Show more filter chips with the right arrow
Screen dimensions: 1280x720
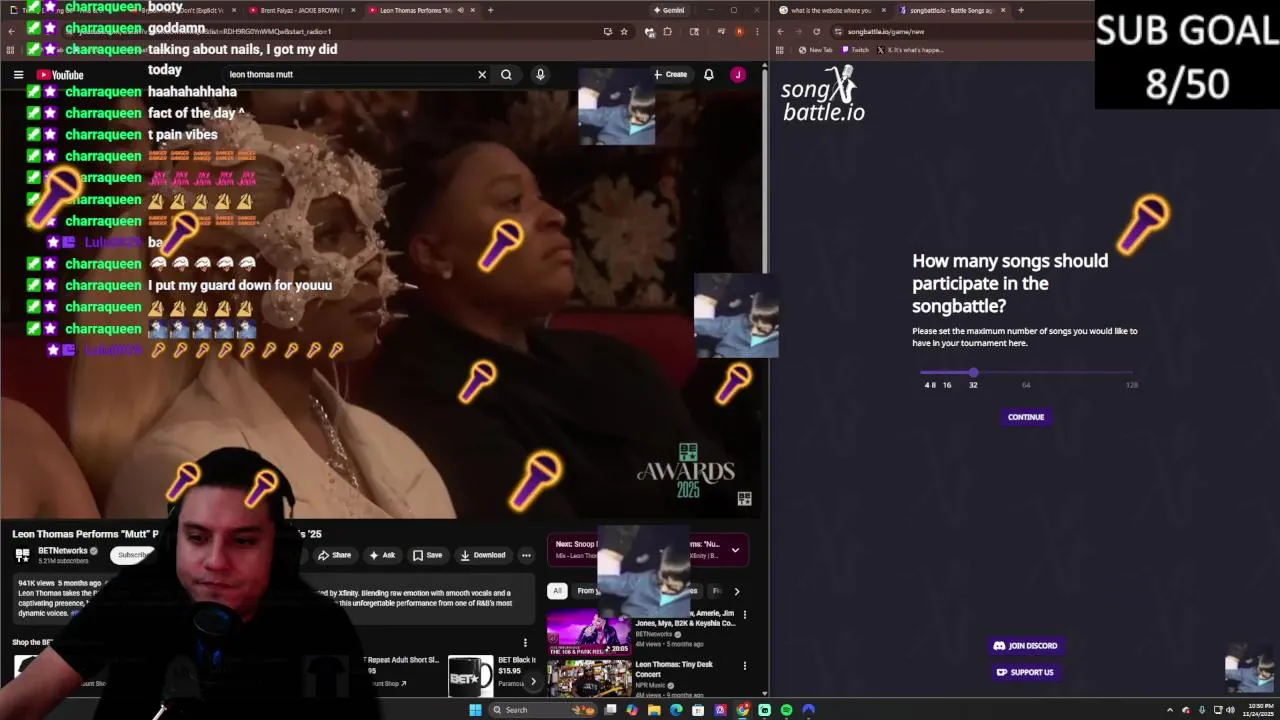coord(737,591)
